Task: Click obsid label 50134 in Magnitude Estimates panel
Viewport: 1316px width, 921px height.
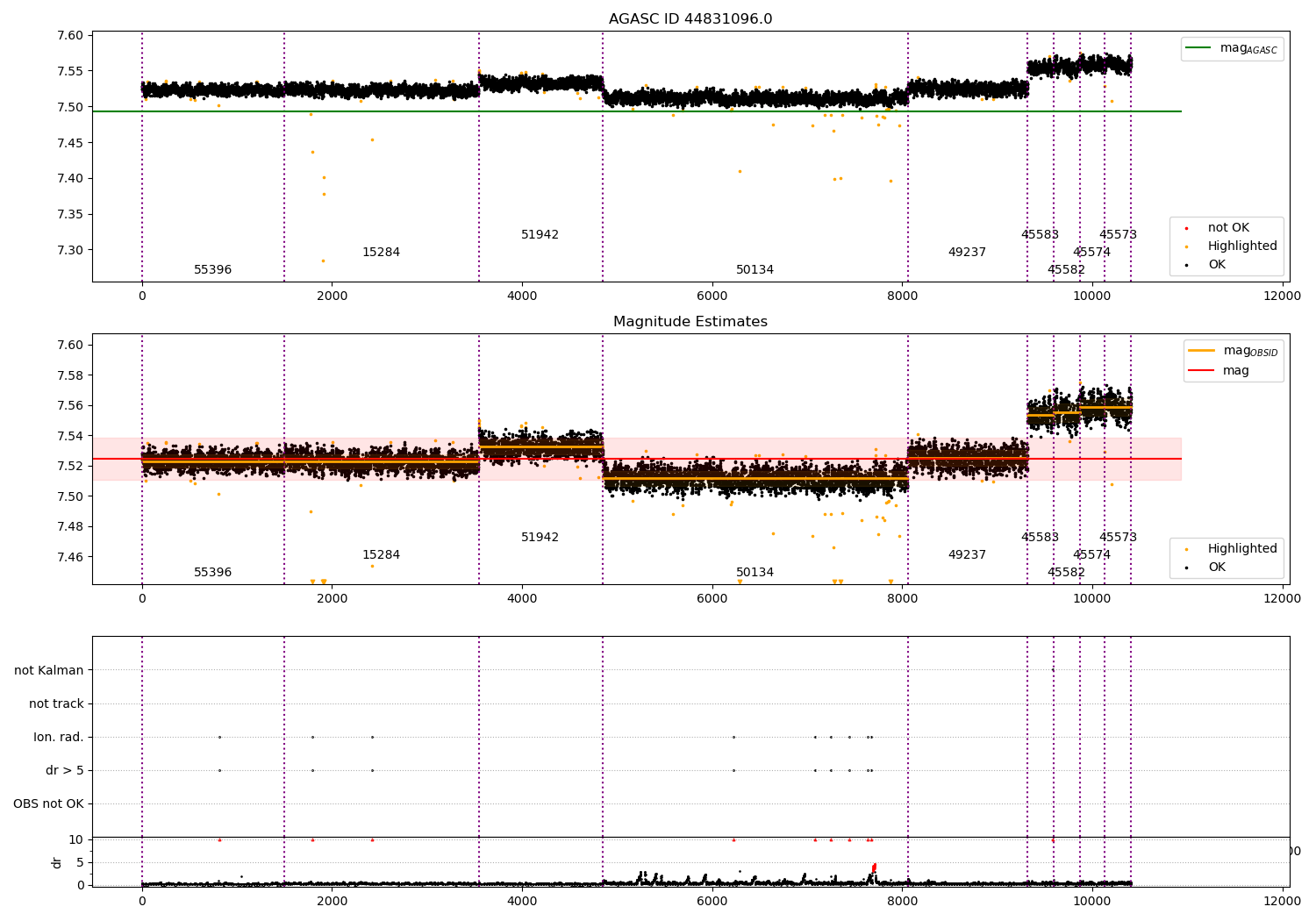Action: coord(755,573)
